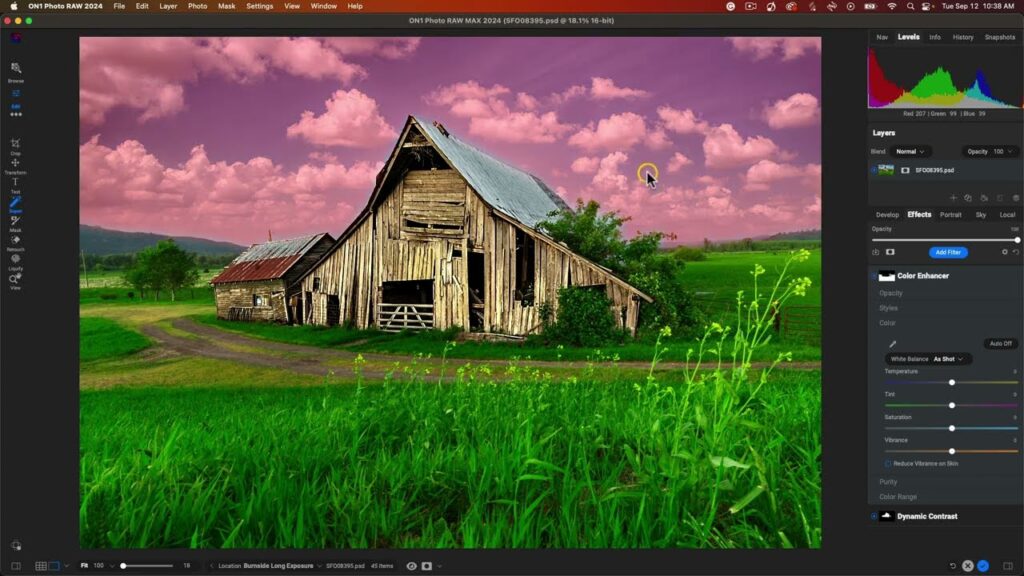Click the Add Filter button
This screenshot has height=576, width=1024.
click(947, 252)
